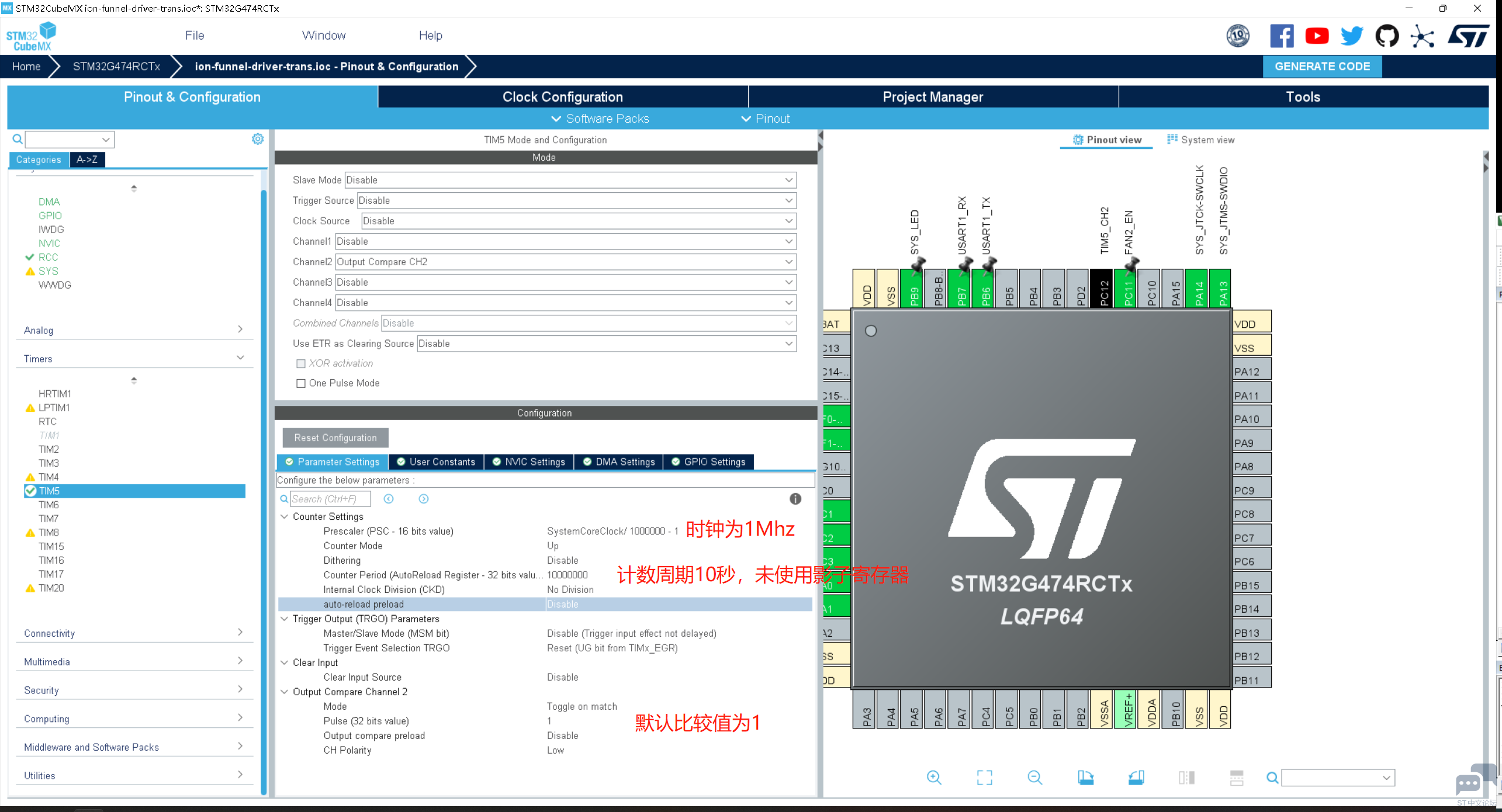Open the Channel1 dropdown

point(566,241)
